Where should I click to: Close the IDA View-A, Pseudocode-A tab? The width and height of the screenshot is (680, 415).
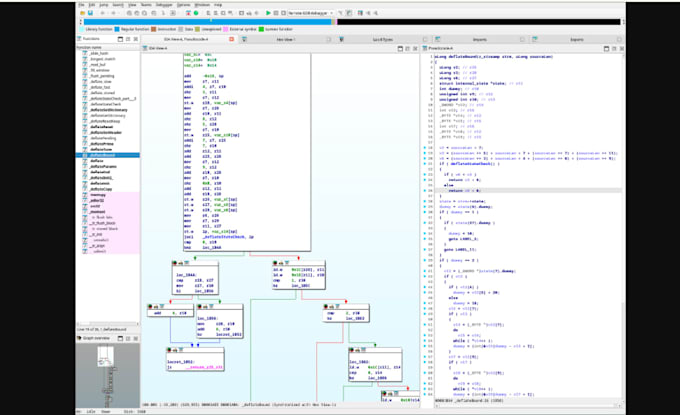coord(232,39)
